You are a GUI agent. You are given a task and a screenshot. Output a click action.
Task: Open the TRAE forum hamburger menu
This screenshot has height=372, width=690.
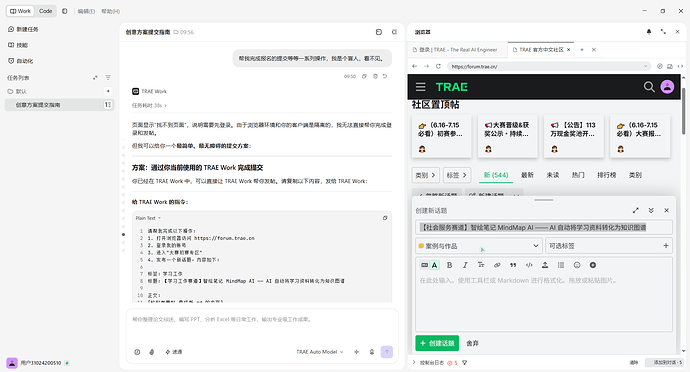click(421, 87)
